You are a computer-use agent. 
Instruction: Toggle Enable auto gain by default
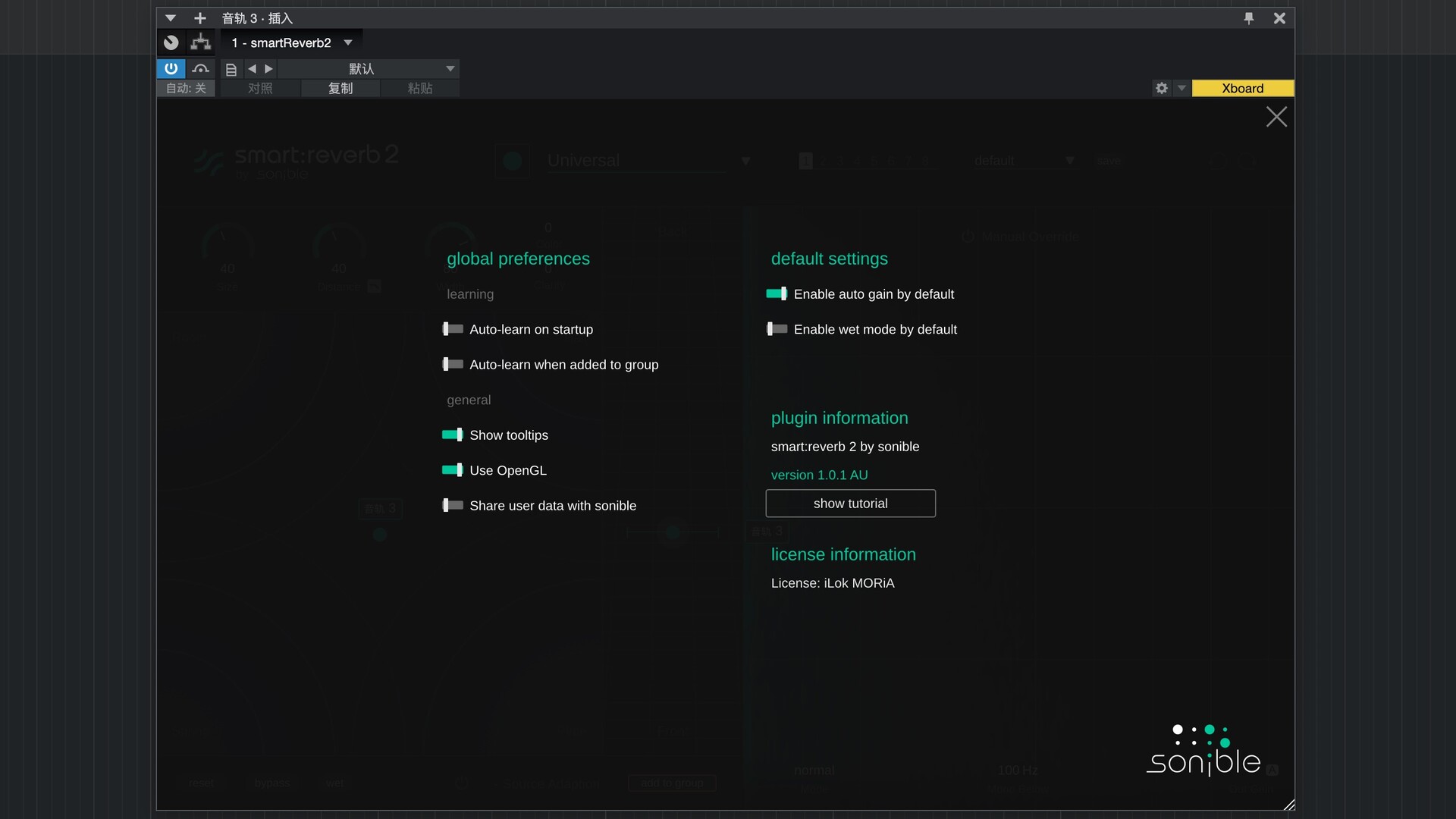777,294
